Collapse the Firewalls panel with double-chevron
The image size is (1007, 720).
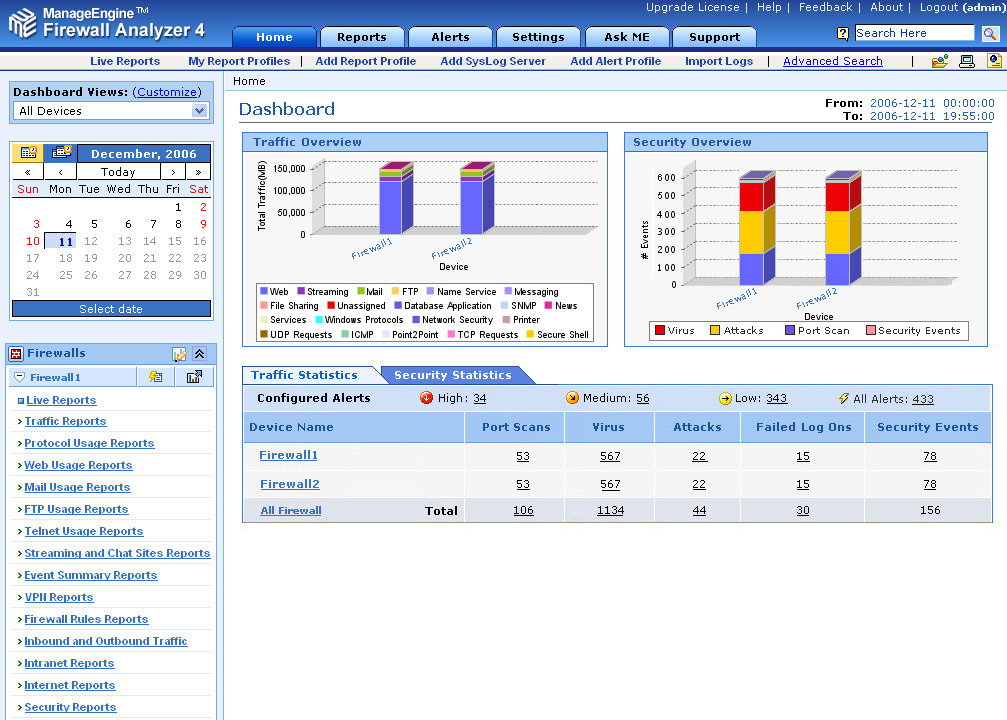coord(200,354)
